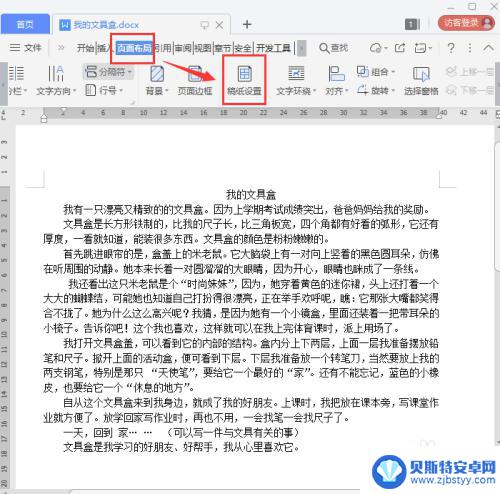This screenshot has width=500, height=494.
Task: Switch to the 开发工具 ribbon tab
Action: point(273,48)
